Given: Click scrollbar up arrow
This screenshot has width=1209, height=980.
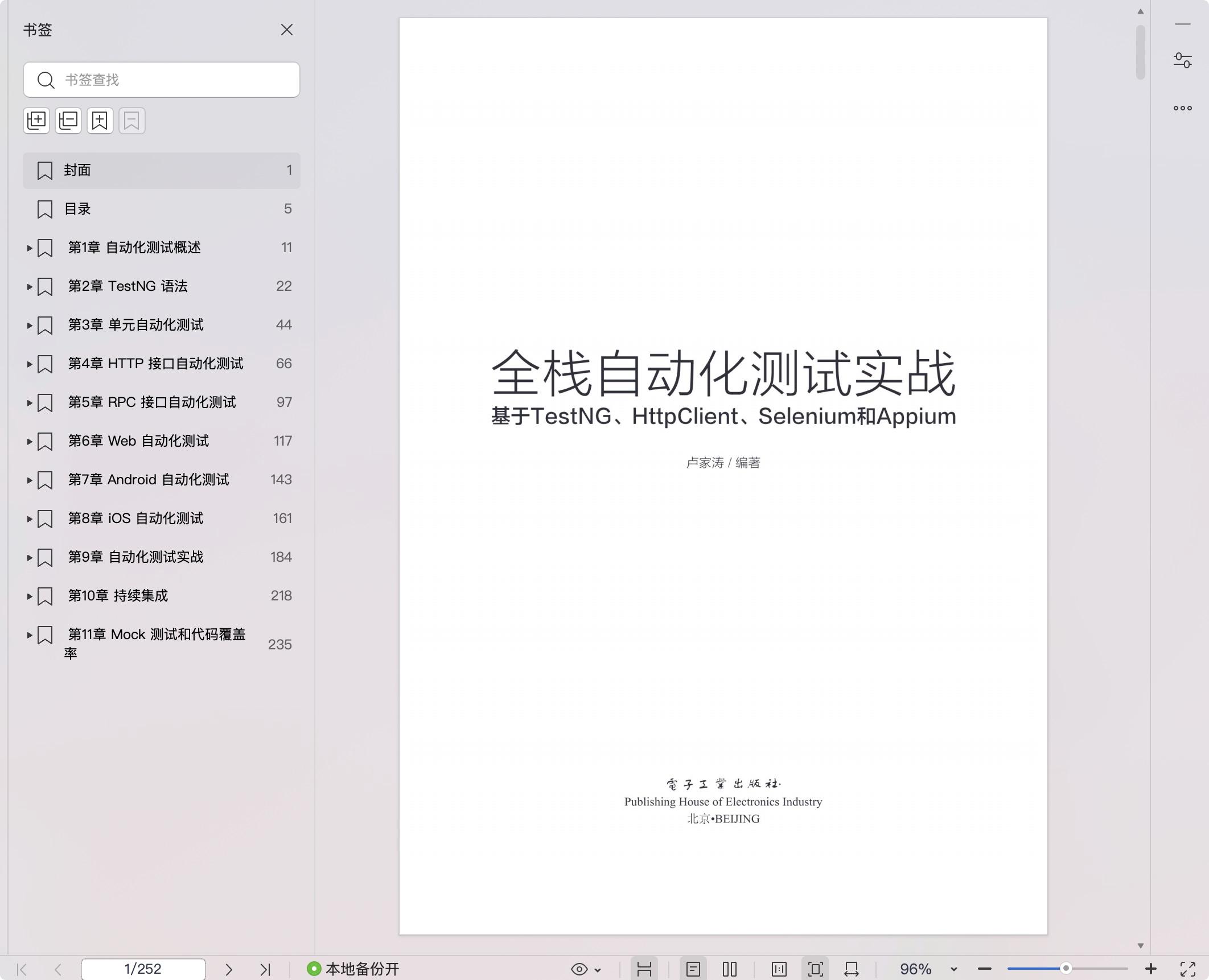Looking at the screenshot, I should point(1140,11).
